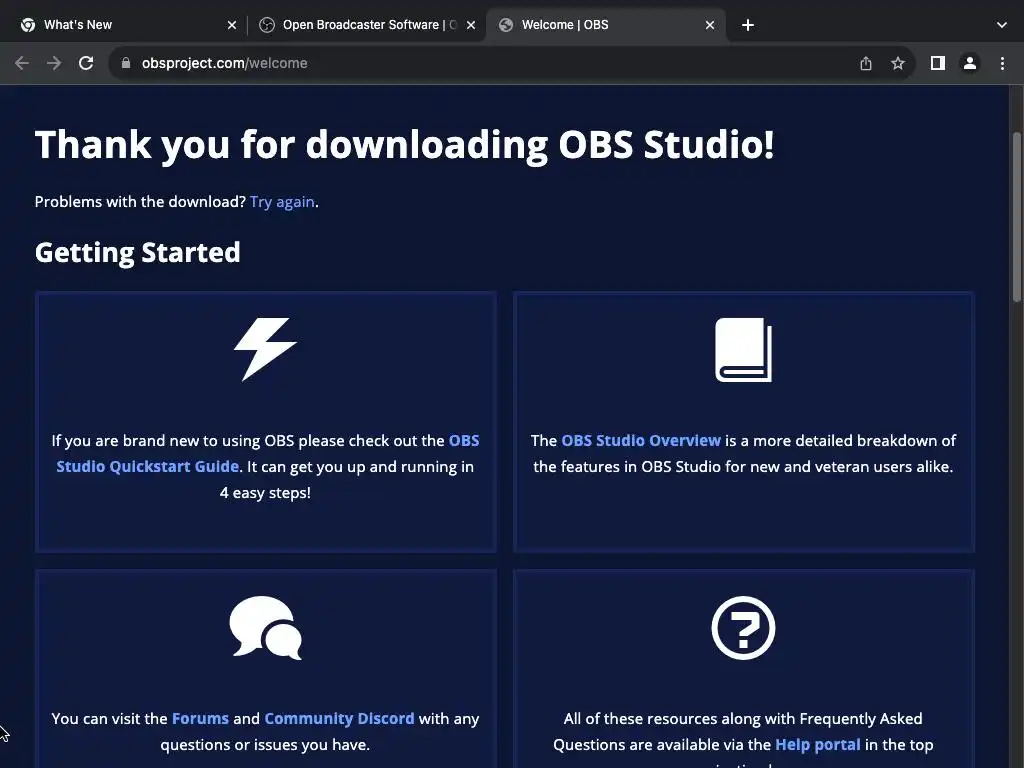The width and height of the screenshot is (1024, 768).
Task: Click the OBS favicon on second tab
Action: [x=266, y=25]
